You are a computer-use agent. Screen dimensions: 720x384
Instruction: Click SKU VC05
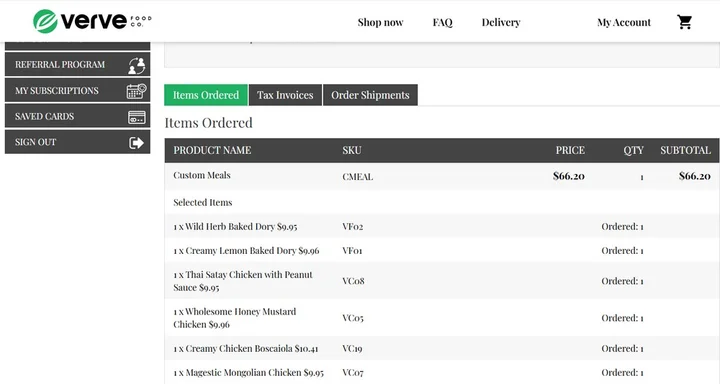point(353,318)
